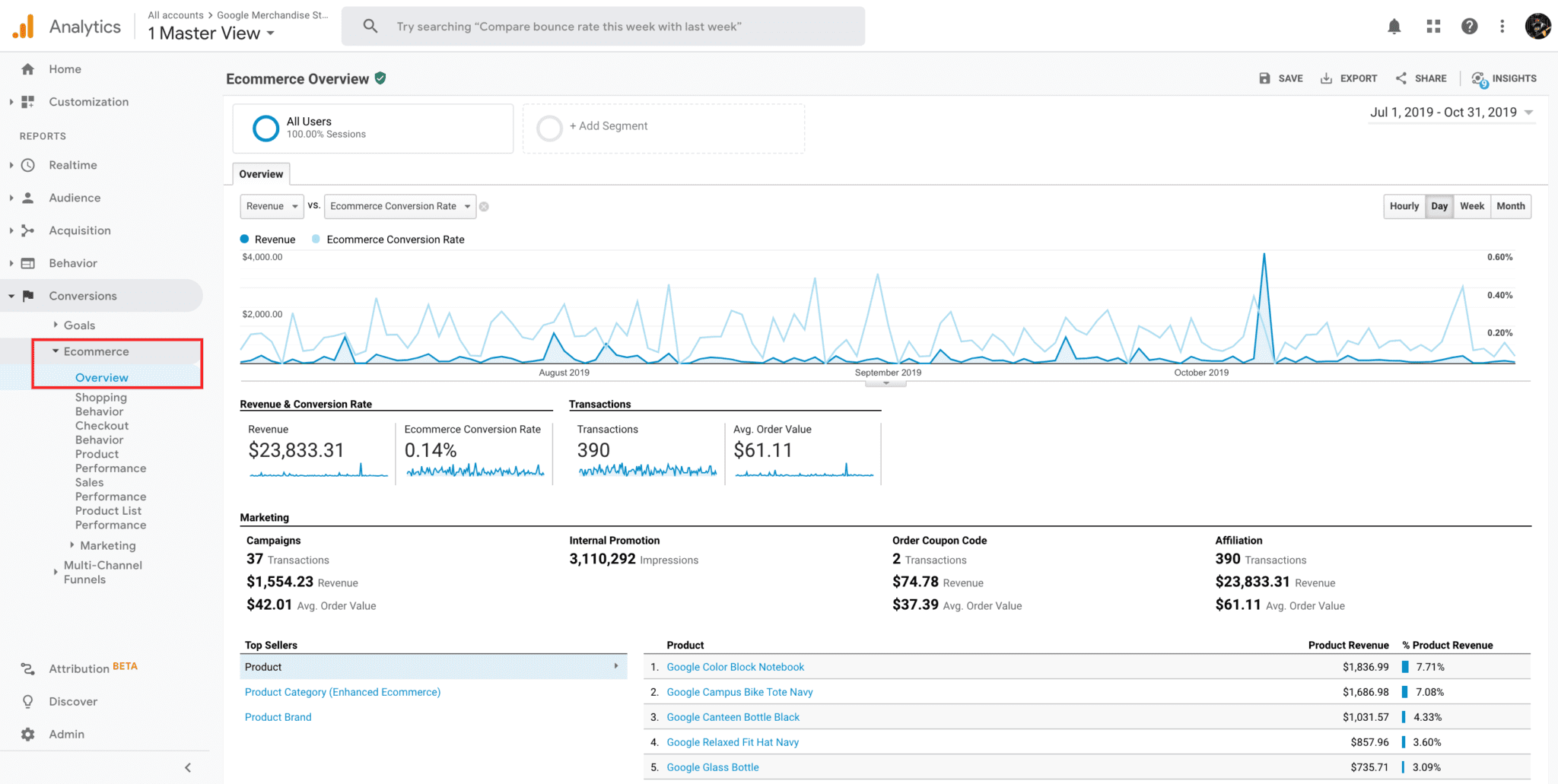This screenshot has width=1558, height=784.
Task: Click the Google Campus Bike Tote Navy link
Action: tap(739, 692)
